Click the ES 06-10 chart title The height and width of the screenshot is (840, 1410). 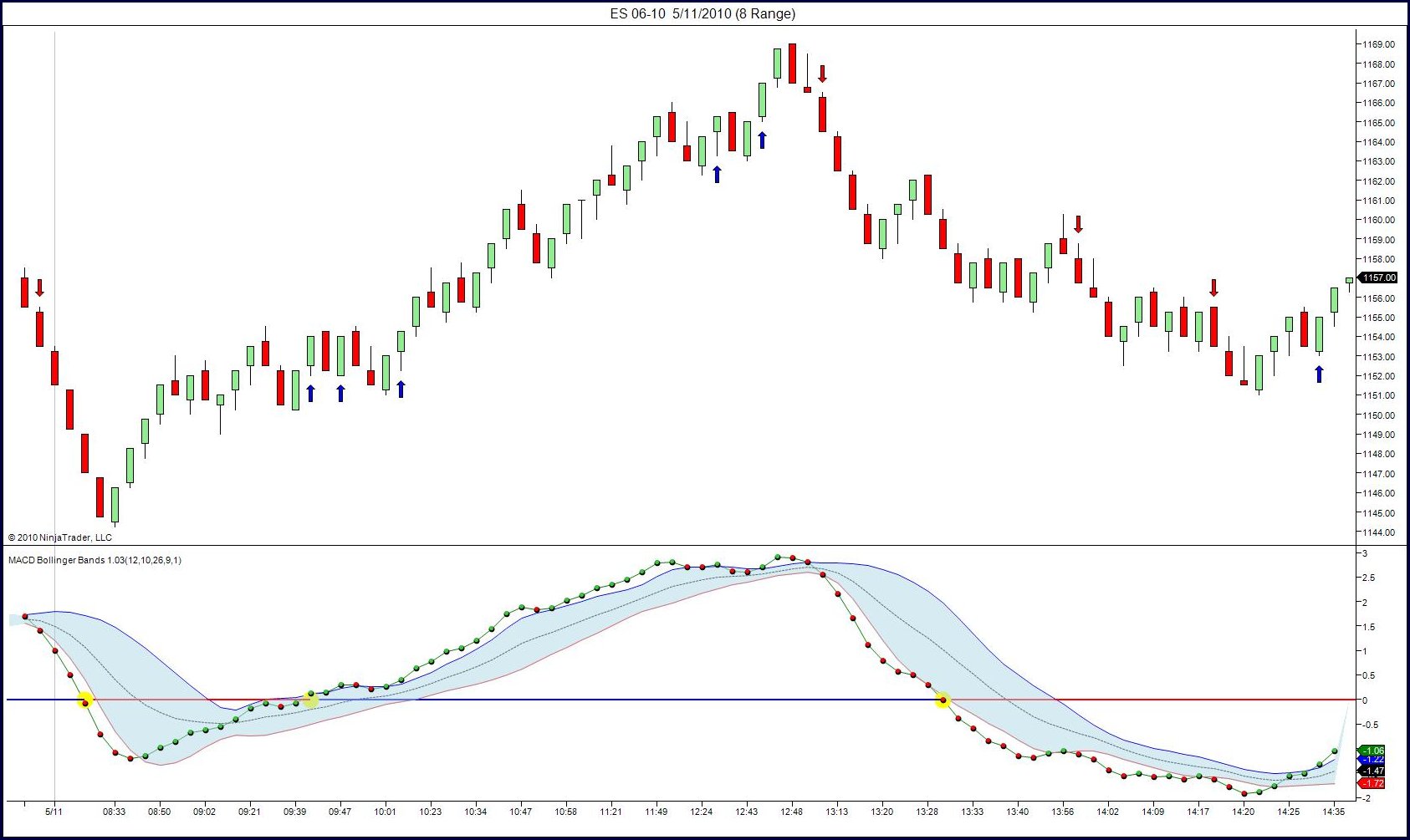[702, 13]
